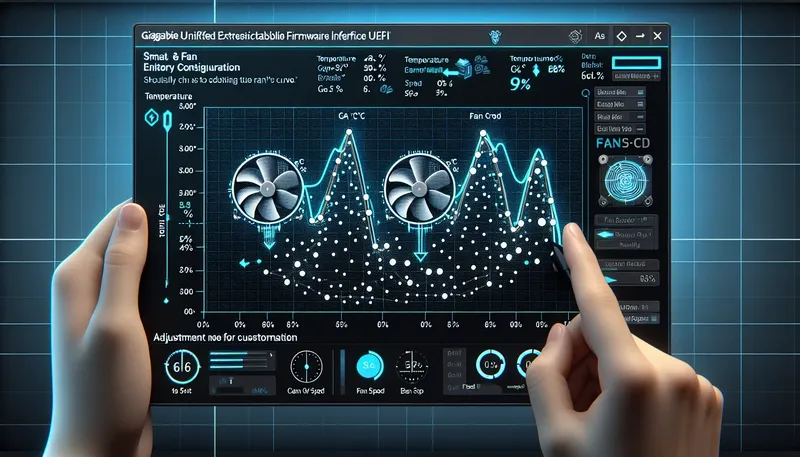
Task: Click the cyan up-down arrow icon beside 68%
Action: coord(536,70)
